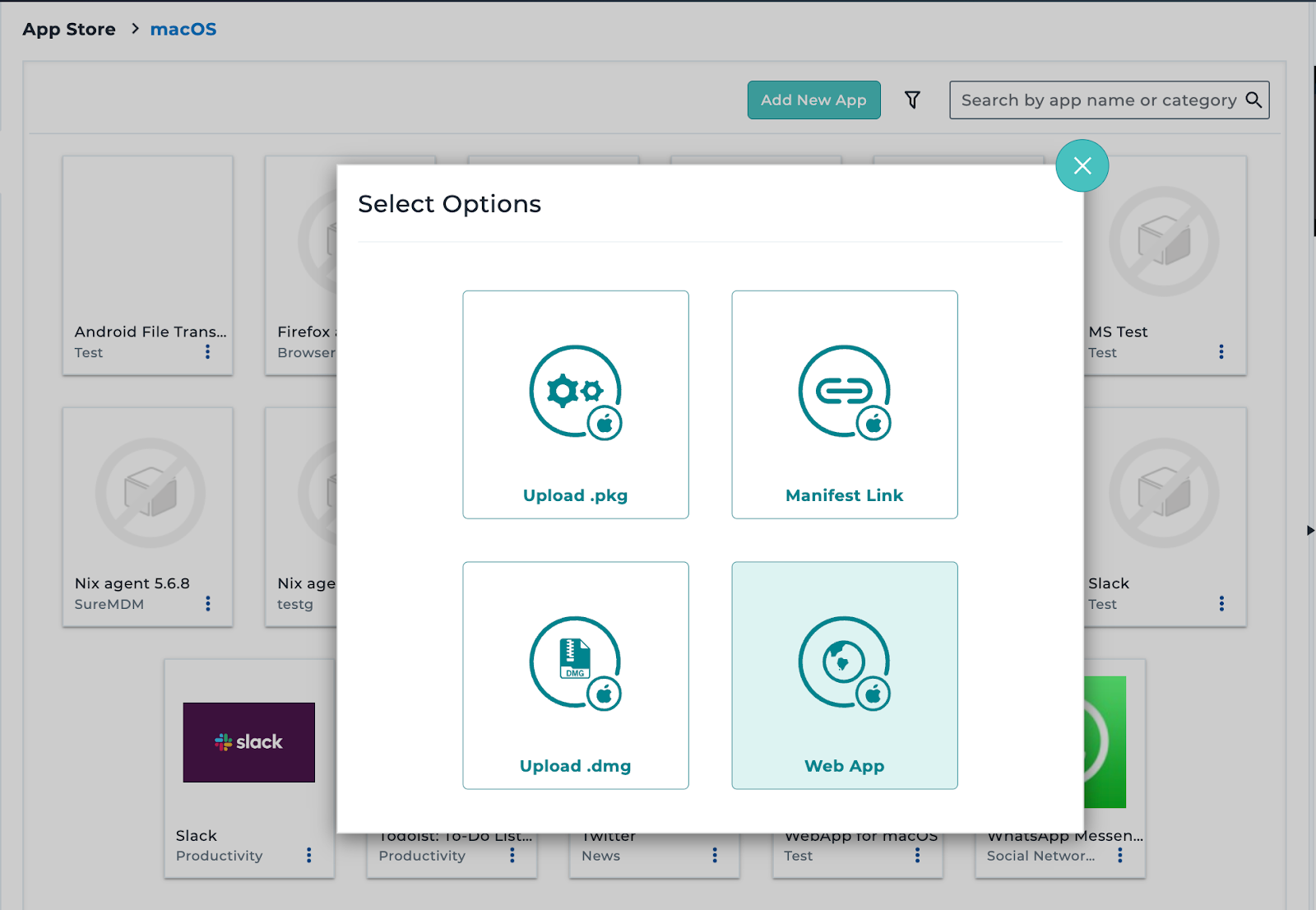
Task: Click the SureMDM category text
Action: pyautogui.click(x=109, y=604)
